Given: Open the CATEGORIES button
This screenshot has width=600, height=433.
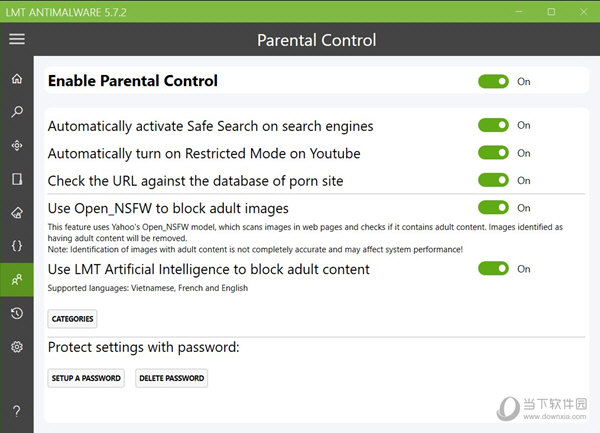Looking at the screenshot, I should point(72,319).
